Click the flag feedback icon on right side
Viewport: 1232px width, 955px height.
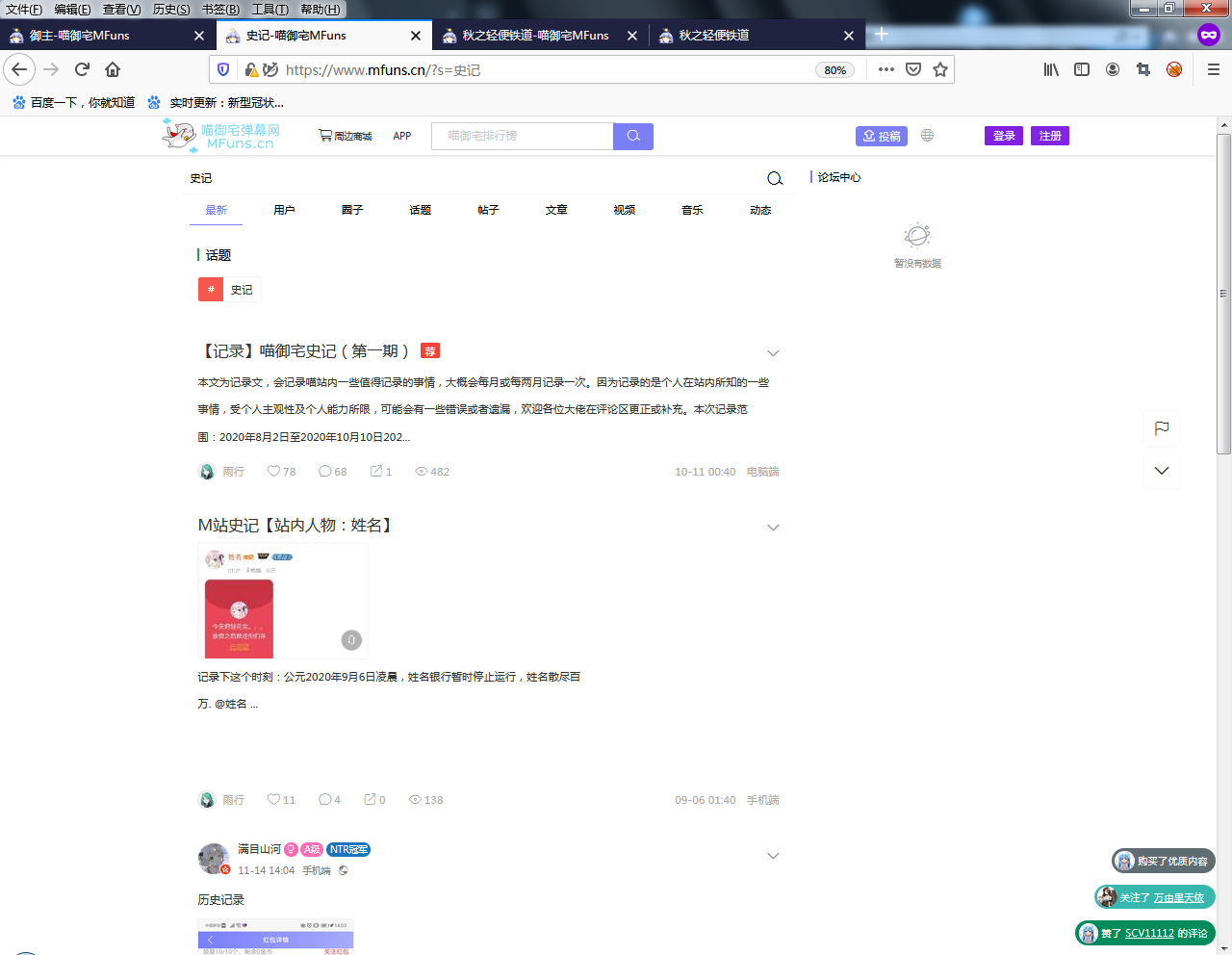click(1162, 428)
